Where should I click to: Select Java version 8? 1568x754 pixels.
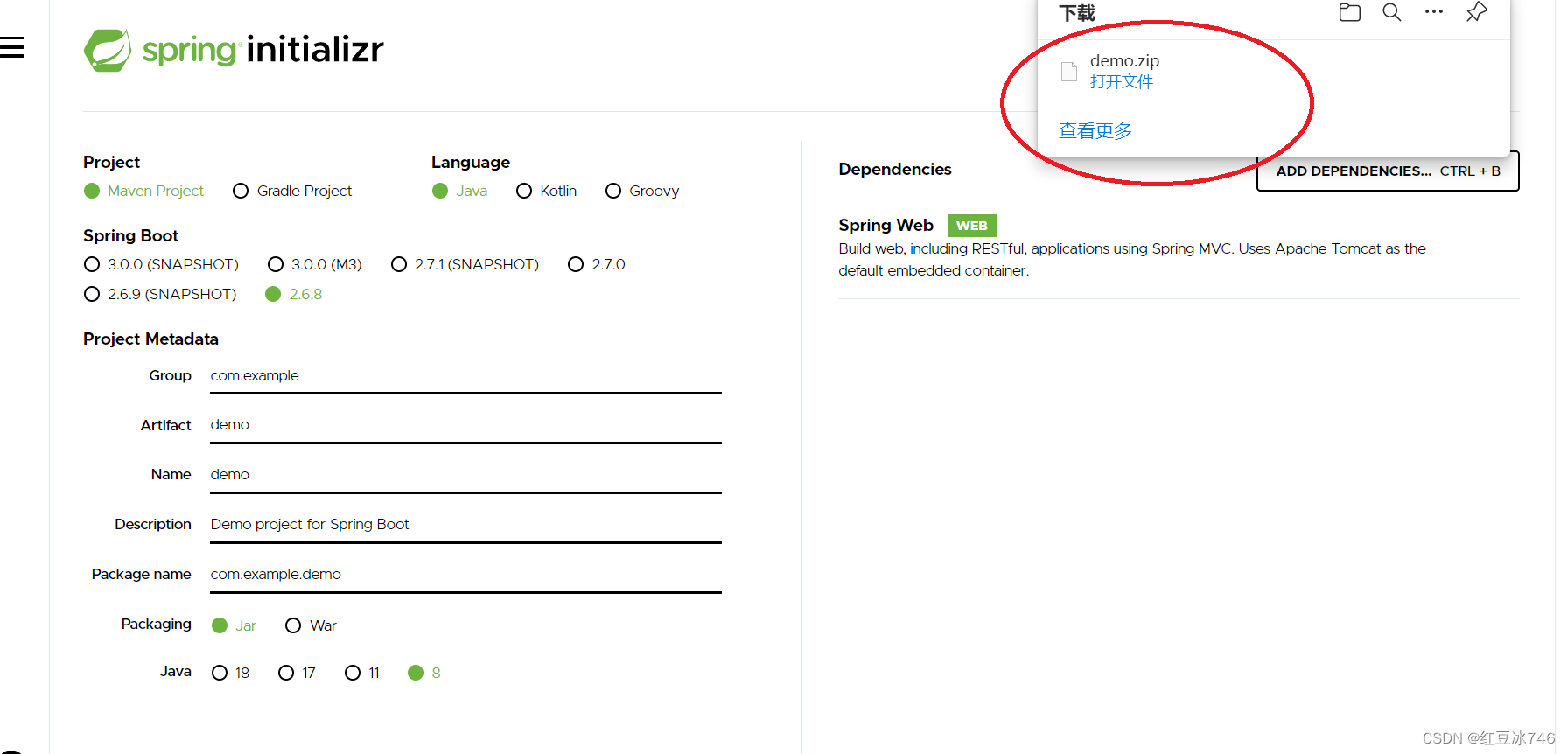(x=424, y=673)
